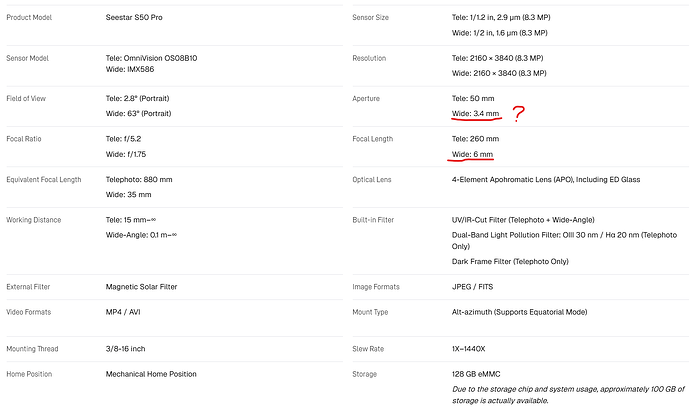The image size is (690, 416).
Task: Click the 'External Filter' label
Action: tap(28, 287)
